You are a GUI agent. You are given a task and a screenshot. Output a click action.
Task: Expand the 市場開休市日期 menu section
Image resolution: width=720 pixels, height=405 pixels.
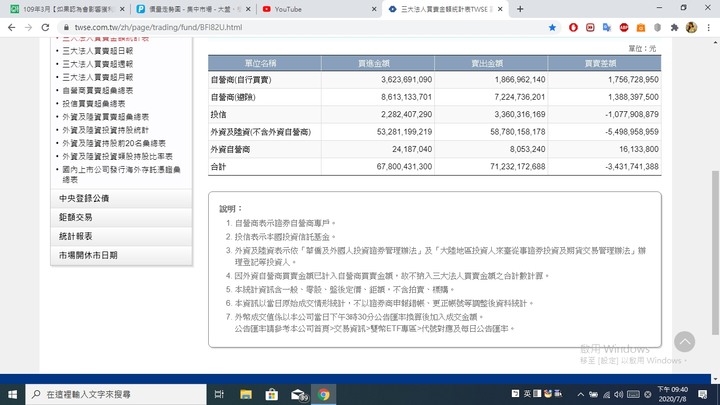click(x=121, y=255)
